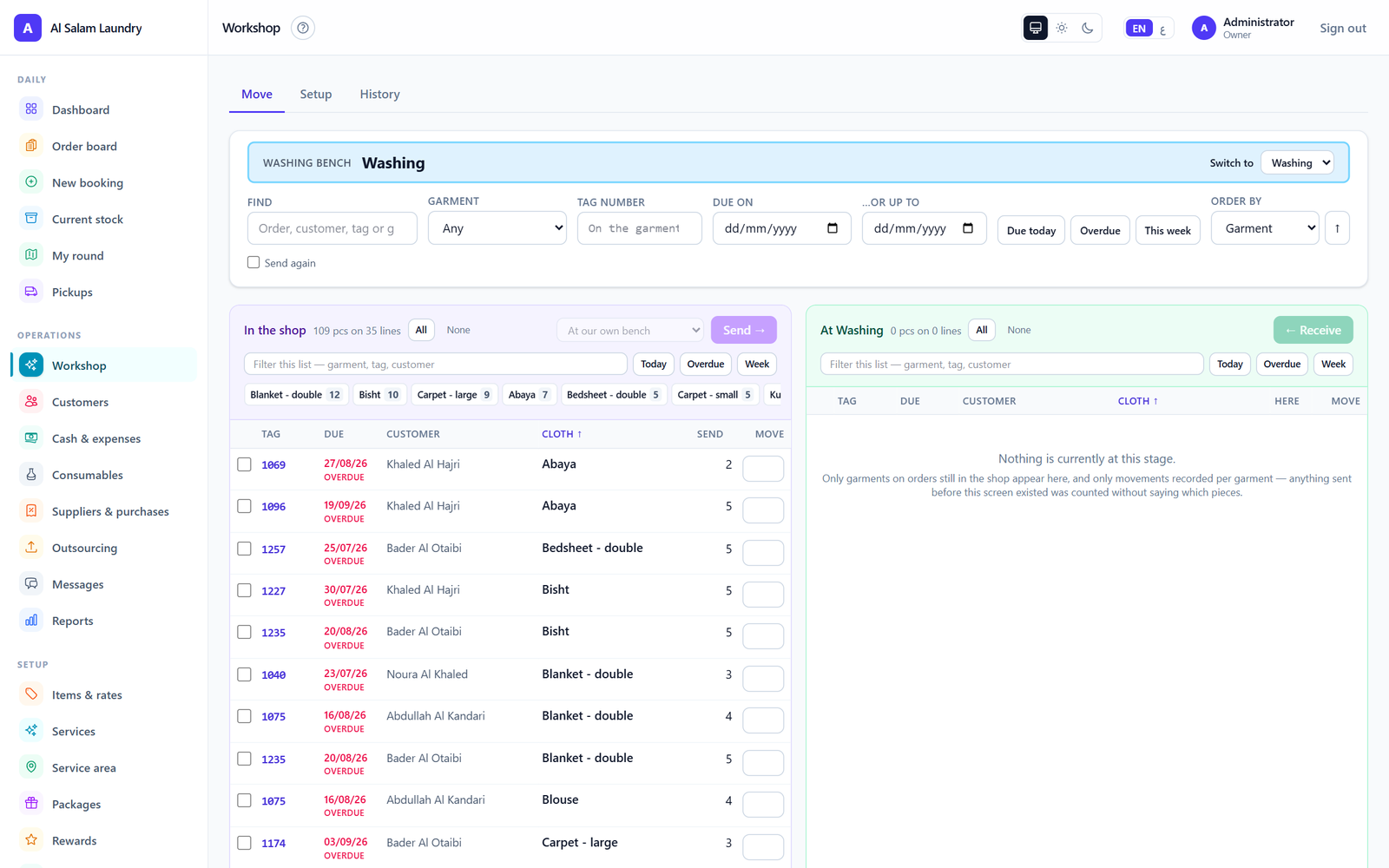
Task: Check the row for tag 1257
Action: (245, 549)
